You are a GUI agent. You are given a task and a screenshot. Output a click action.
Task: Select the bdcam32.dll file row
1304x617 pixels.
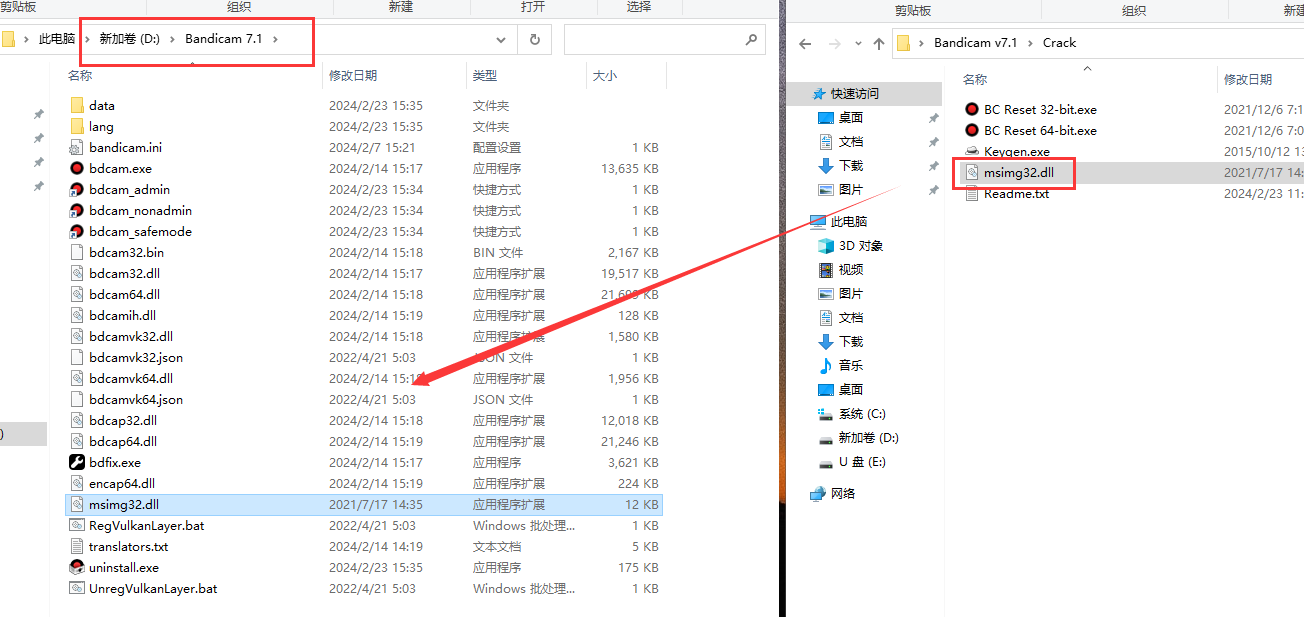364,273
